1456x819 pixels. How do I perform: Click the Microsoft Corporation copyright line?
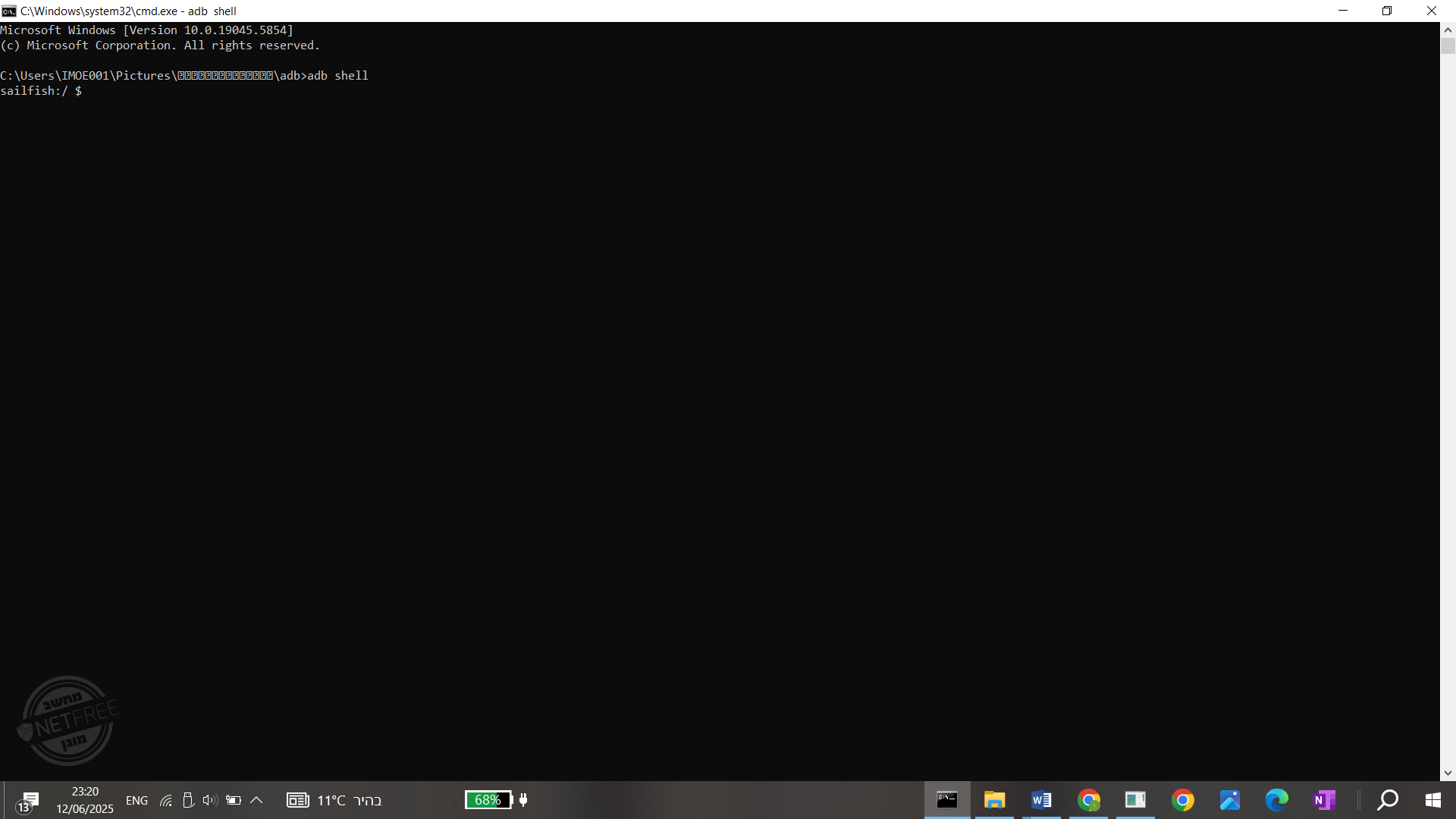pos(160,45)
